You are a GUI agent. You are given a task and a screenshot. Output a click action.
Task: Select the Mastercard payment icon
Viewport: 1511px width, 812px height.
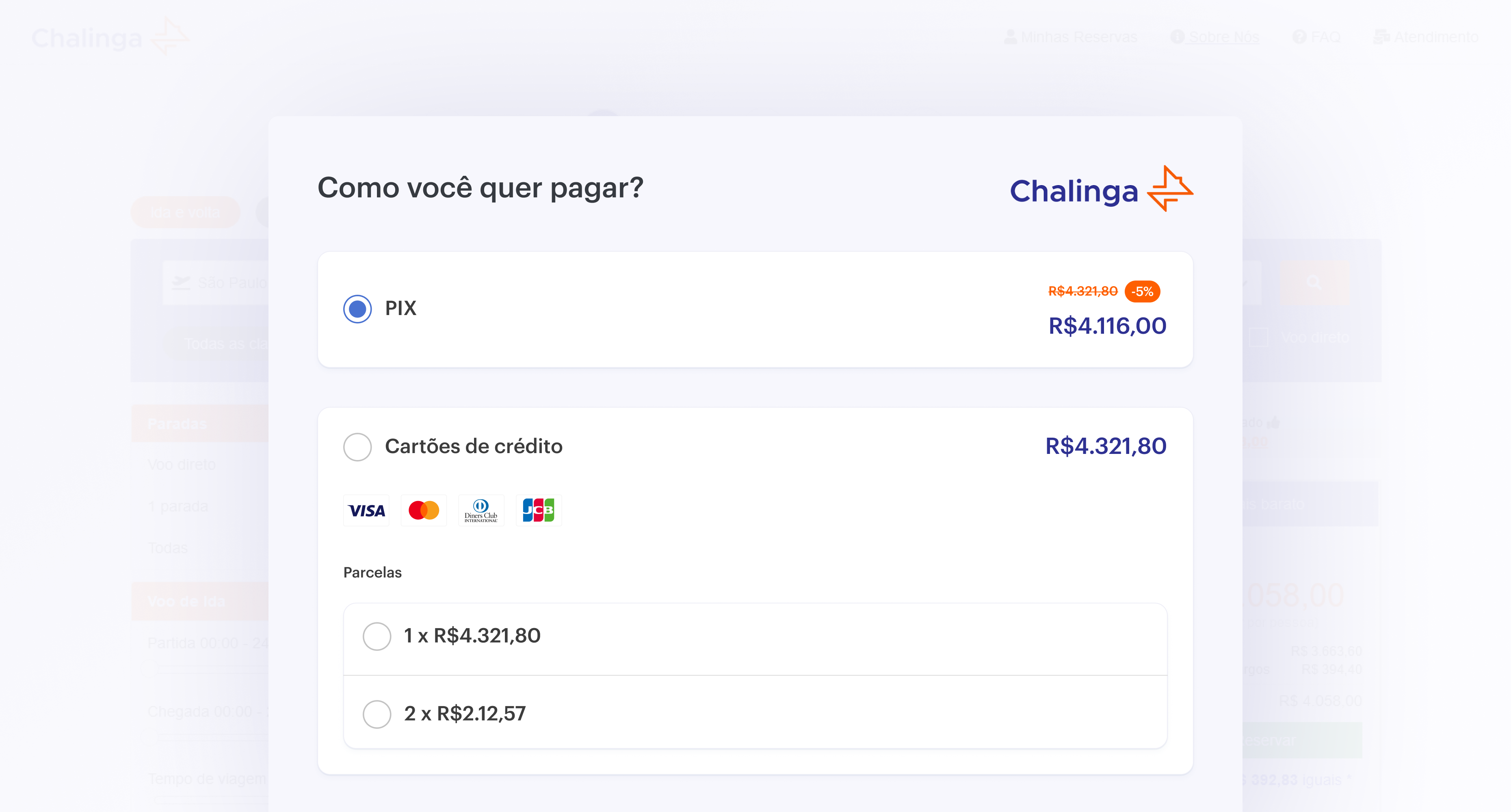[423, 510]
